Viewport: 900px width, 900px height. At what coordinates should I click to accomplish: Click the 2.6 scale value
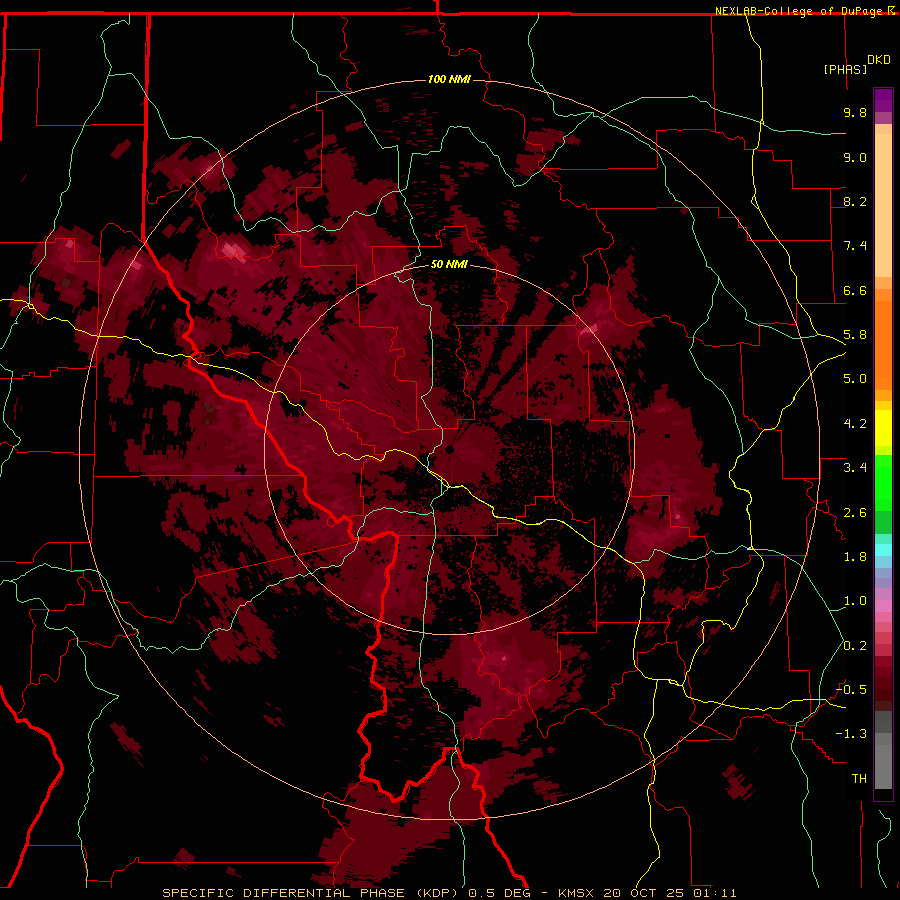tap(855, 513)
